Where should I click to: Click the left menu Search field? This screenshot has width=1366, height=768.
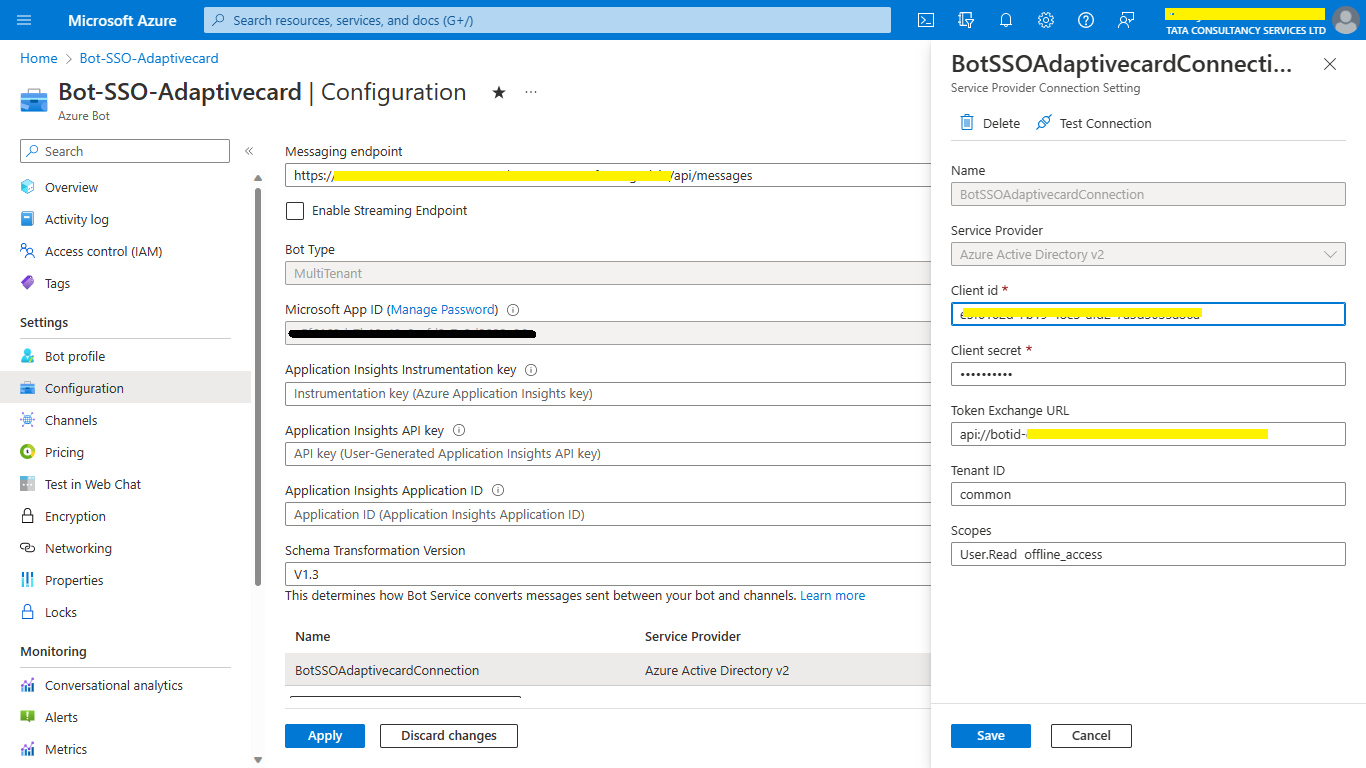pos(125,151)
